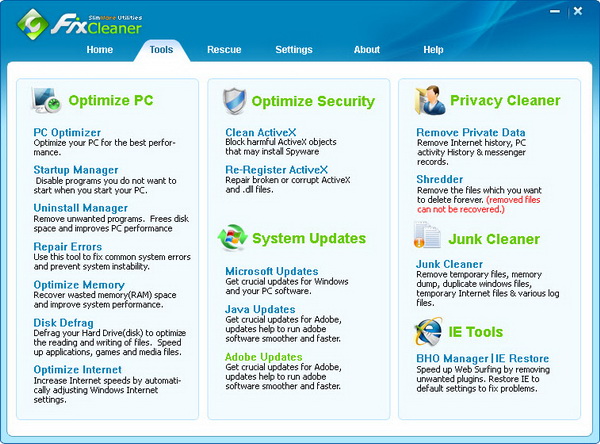Image resolution: width=600 pixels, height=444 pixels.
Task: Open the Rescue tab
Action: click(224, 49)
